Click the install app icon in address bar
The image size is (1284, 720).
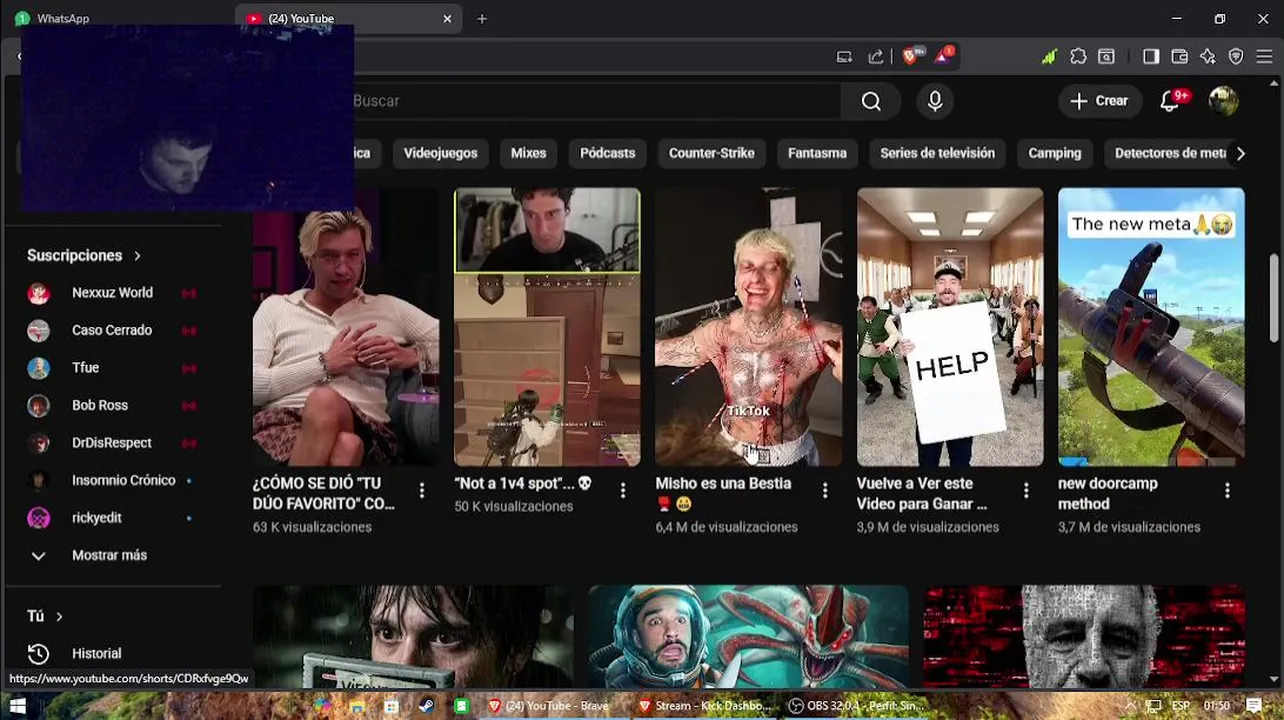pyautogui.click(x=845, y=57)
